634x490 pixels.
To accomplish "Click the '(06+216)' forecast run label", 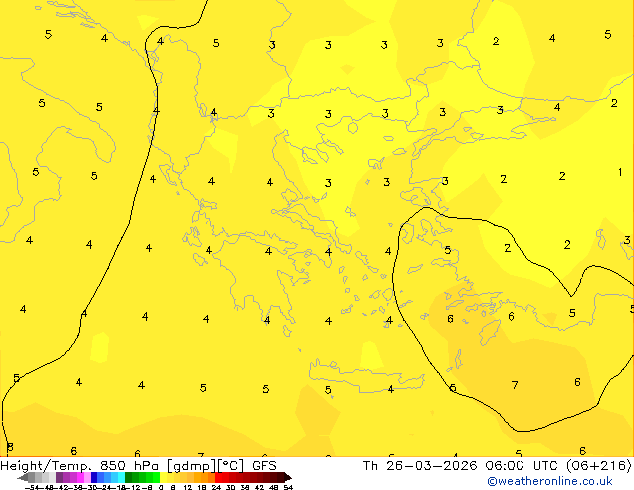I will 599,466.
